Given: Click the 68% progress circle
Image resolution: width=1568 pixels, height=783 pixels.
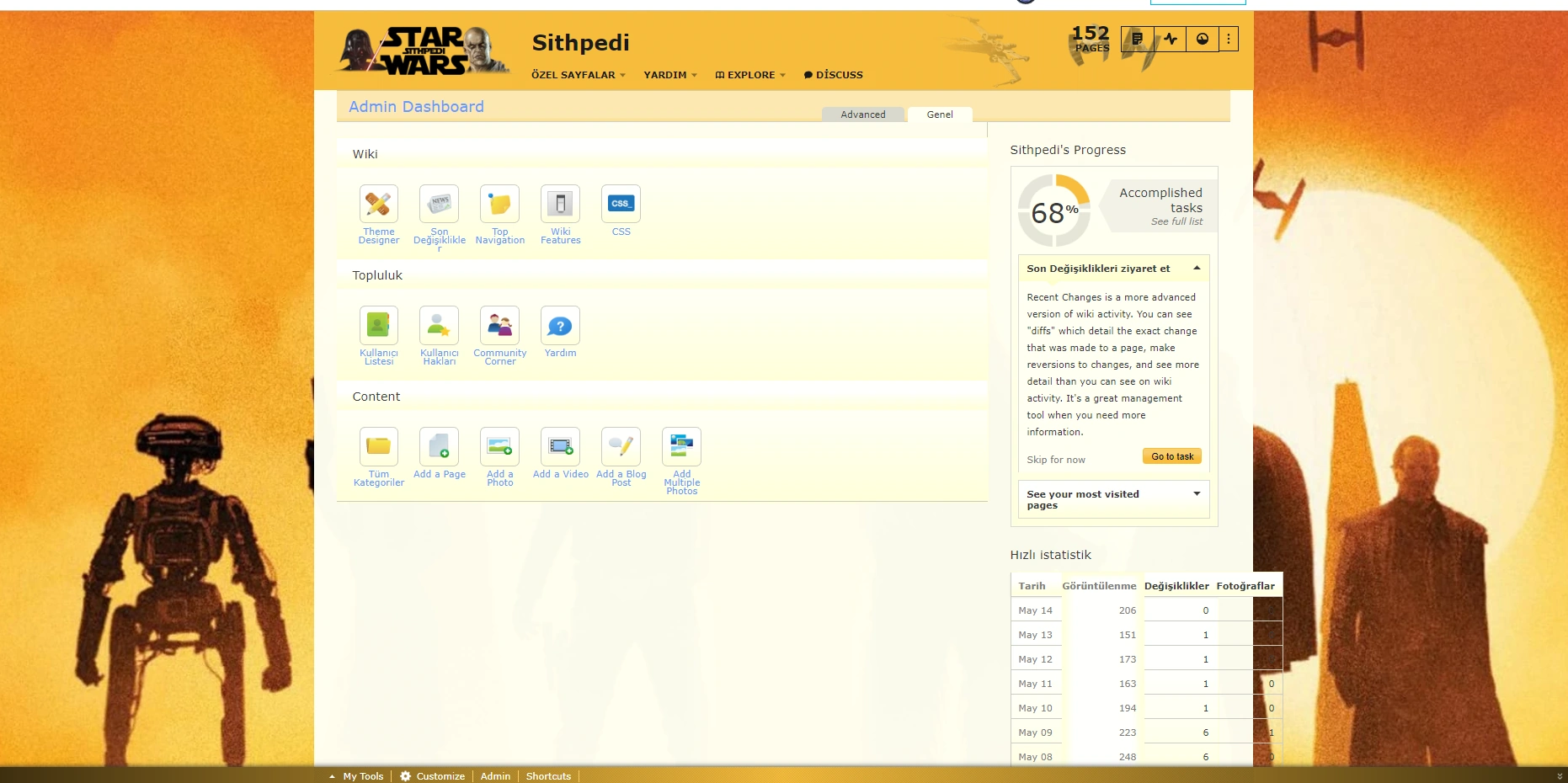Looking at the screenshot, I should pyautogui.click(x=1054, y=210).
